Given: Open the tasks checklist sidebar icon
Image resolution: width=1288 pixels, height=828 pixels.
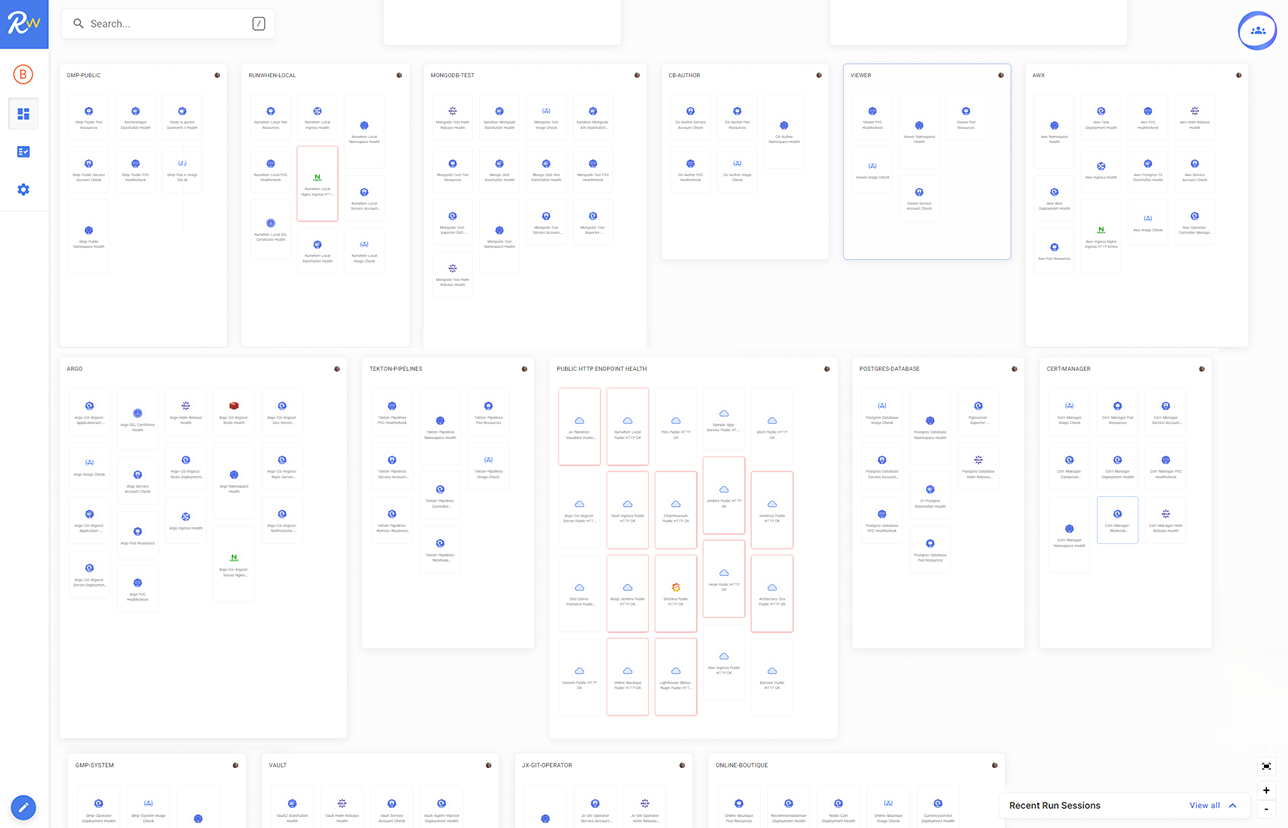Looking at the screenshot, I should point(23,152).
